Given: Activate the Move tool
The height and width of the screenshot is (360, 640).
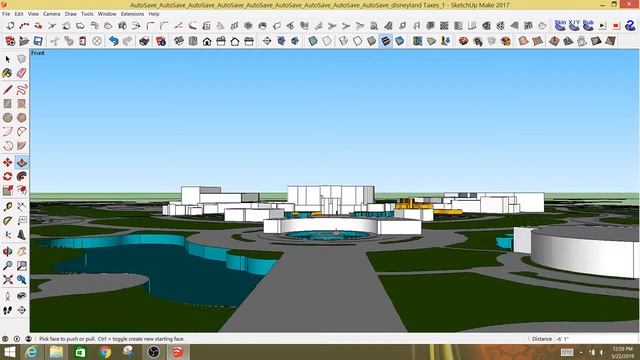Looking at the screenshot, I should point(7,162).
